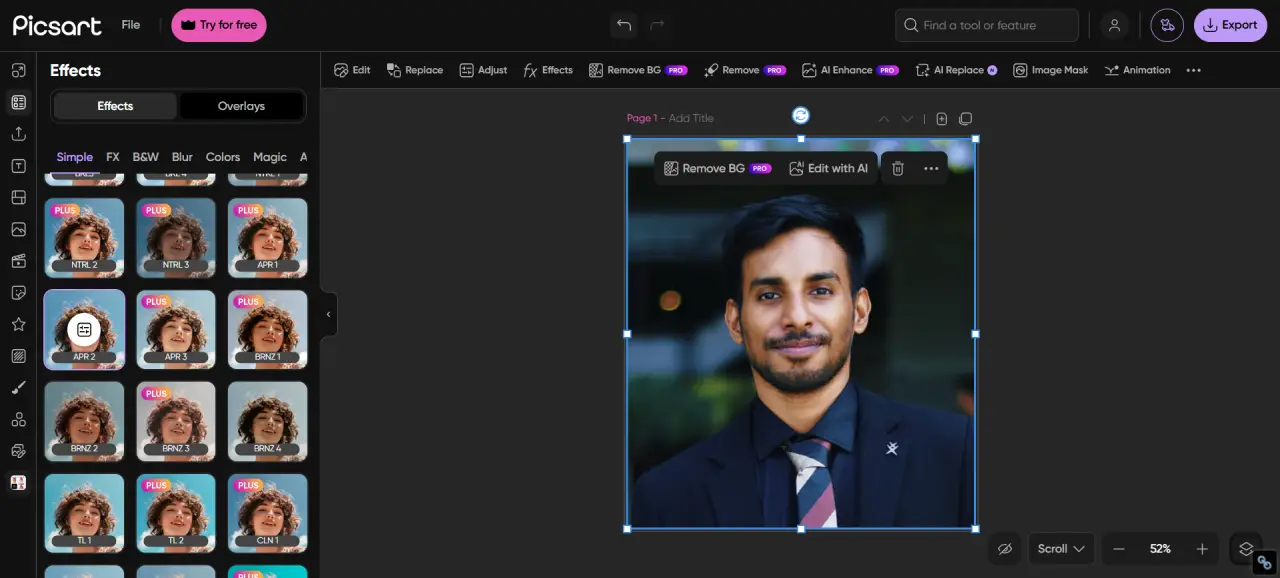Viewport: 1280px width, 578px height.
Task: Open the Picsart logo home
Action: pyautogui.click(x=57, y=25)
